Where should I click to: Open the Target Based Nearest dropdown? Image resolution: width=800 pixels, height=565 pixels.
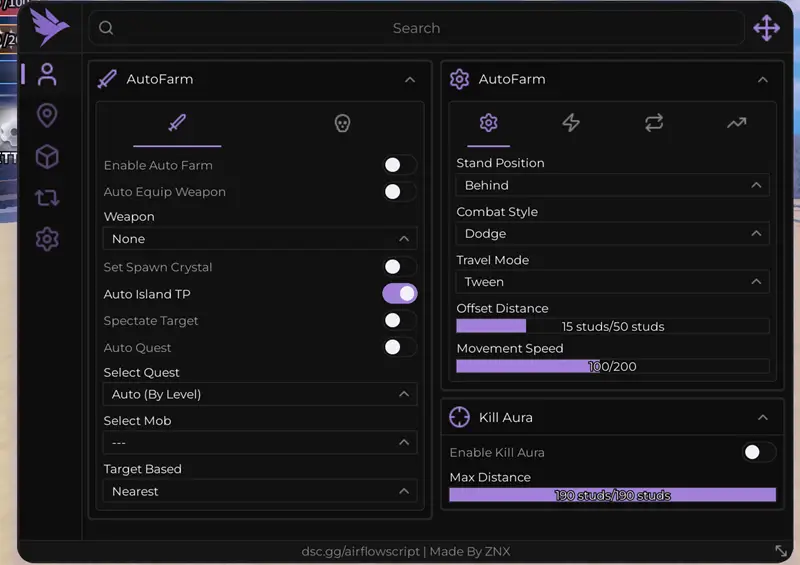[260, 491]
